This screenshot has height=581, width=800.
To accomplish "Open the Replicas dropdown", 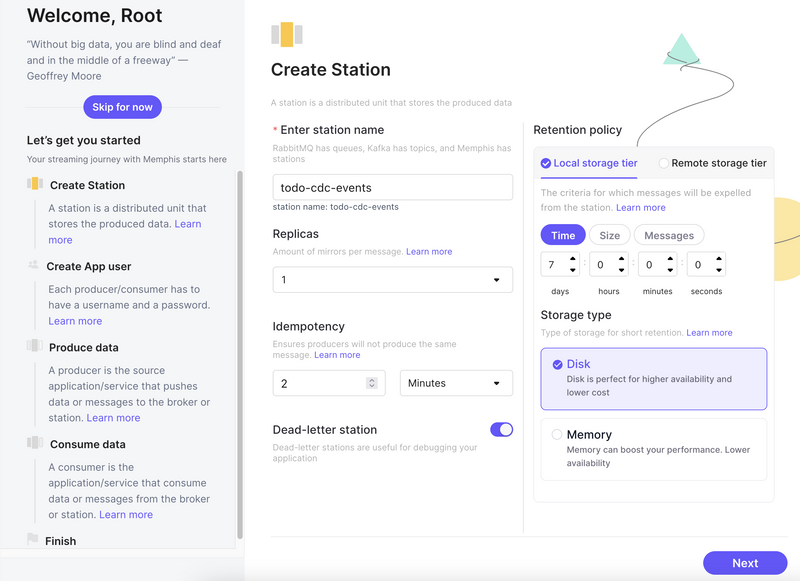I will point(392,280).
